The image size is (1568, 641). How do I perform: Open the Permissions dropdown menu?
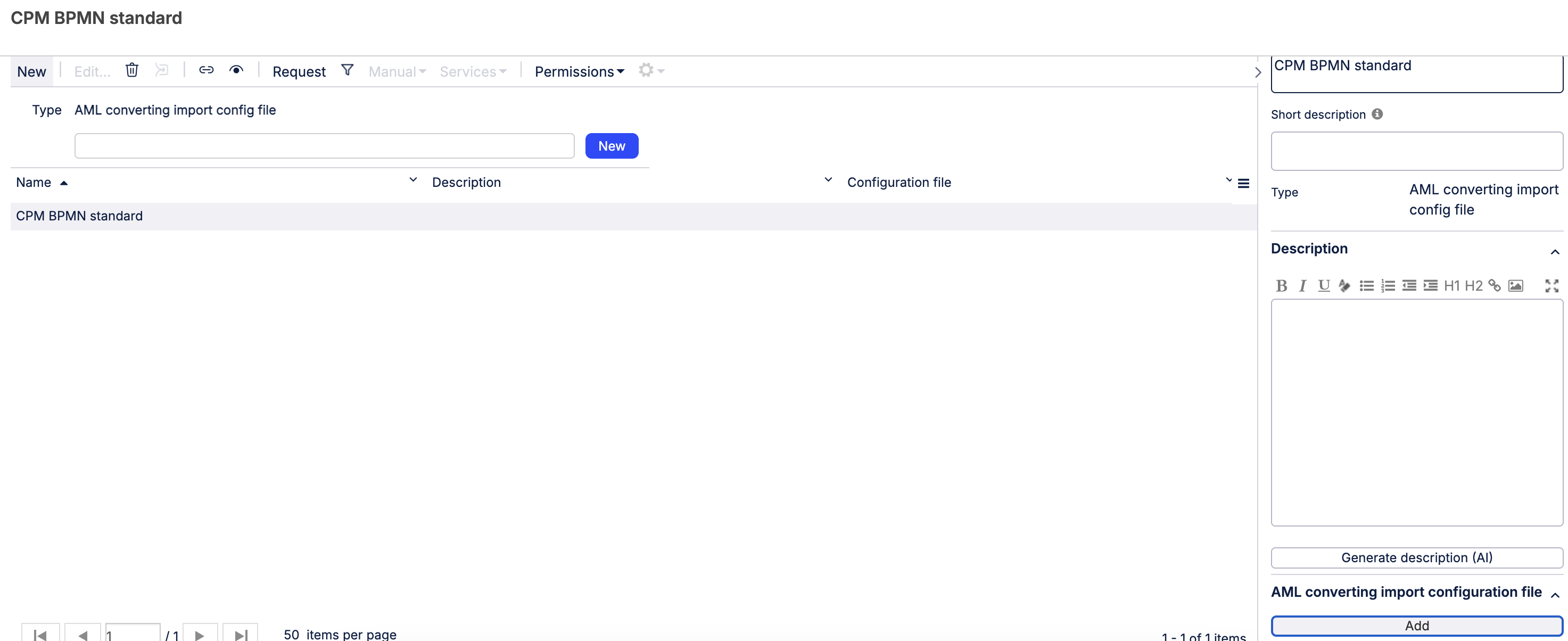click(580, 71)
